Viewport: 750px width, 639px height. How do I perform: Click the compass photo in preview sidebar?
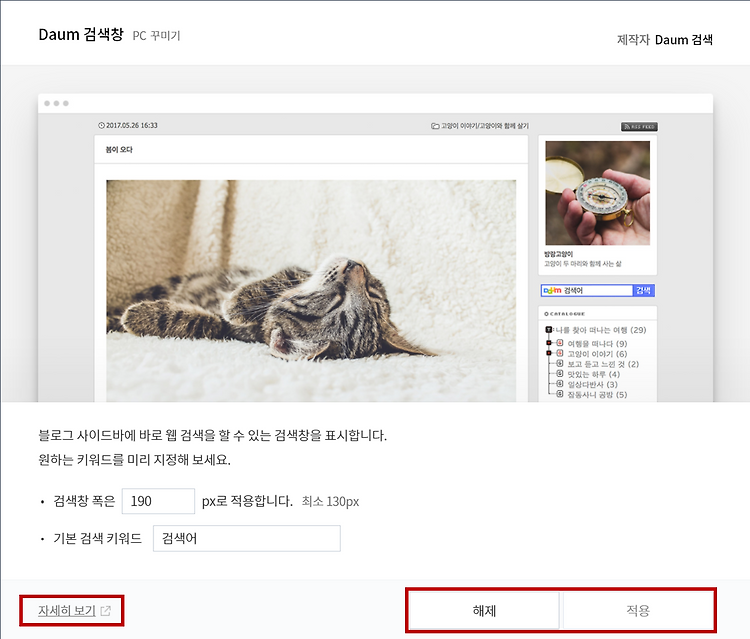click(597, 193)
